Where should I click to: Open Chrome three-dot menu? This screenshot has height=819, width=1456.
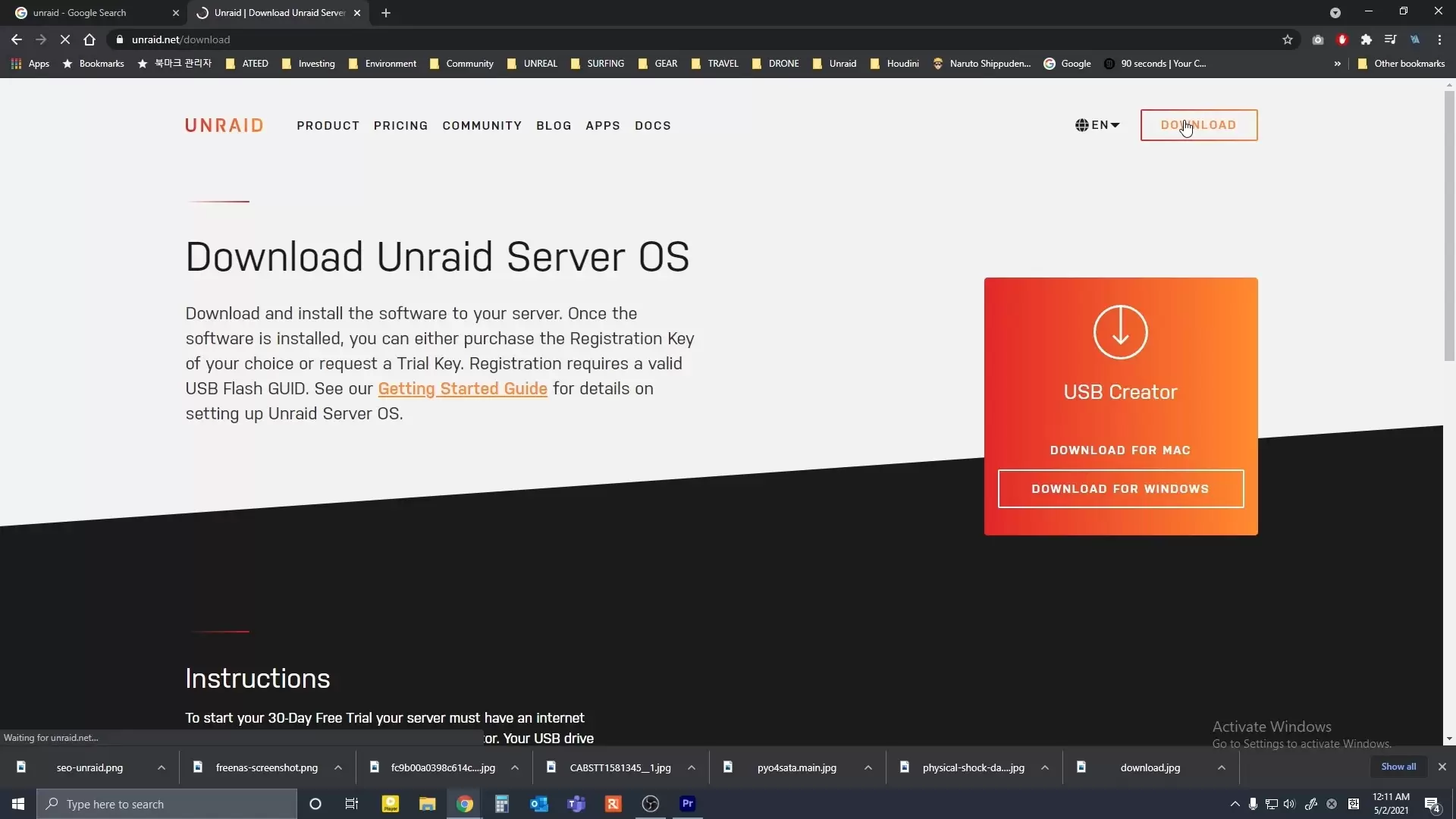[x=1439, y=39]
